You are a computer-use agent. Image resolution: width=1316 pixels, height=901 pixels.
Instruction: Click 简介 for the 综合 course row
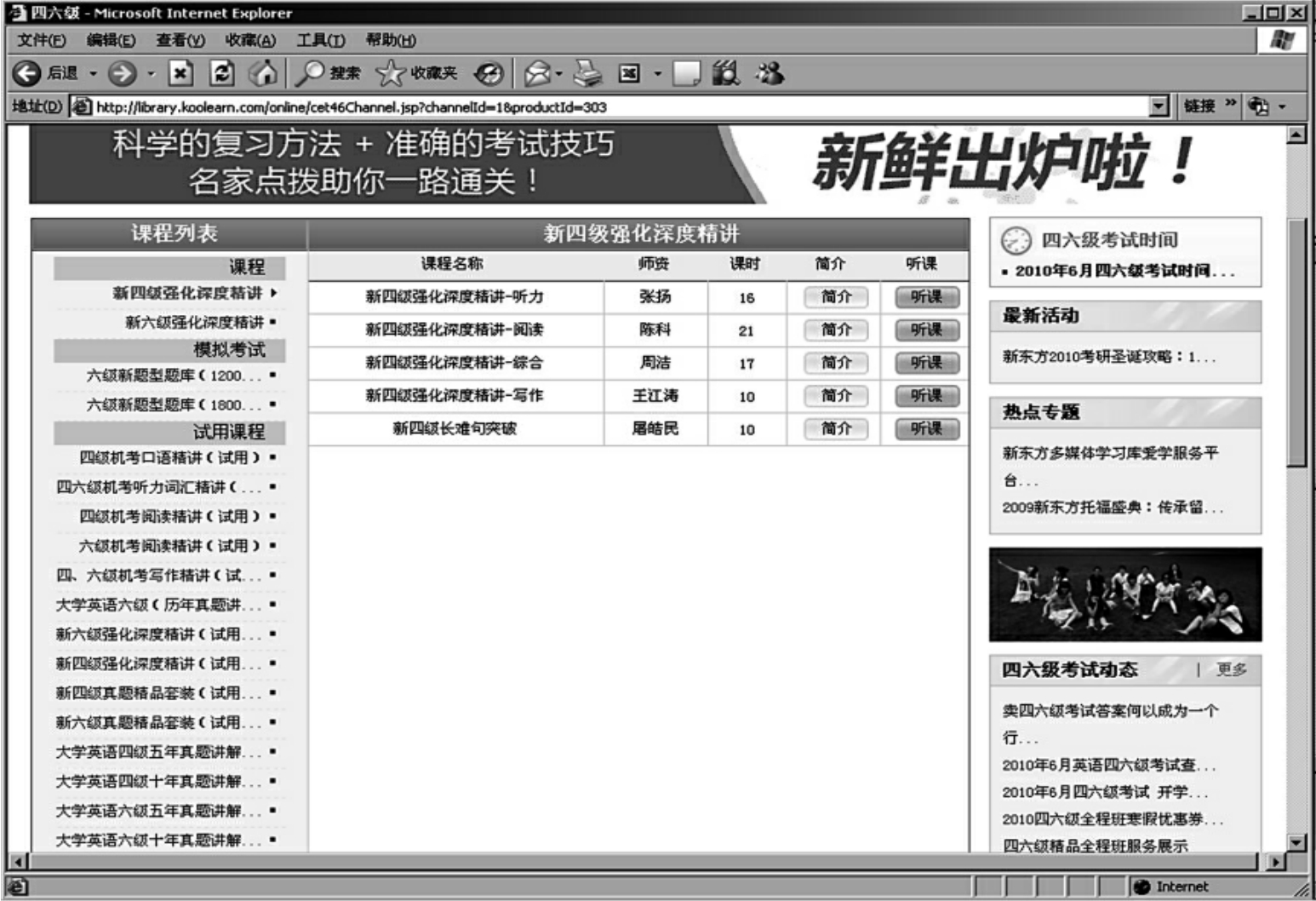coord(836,363)
